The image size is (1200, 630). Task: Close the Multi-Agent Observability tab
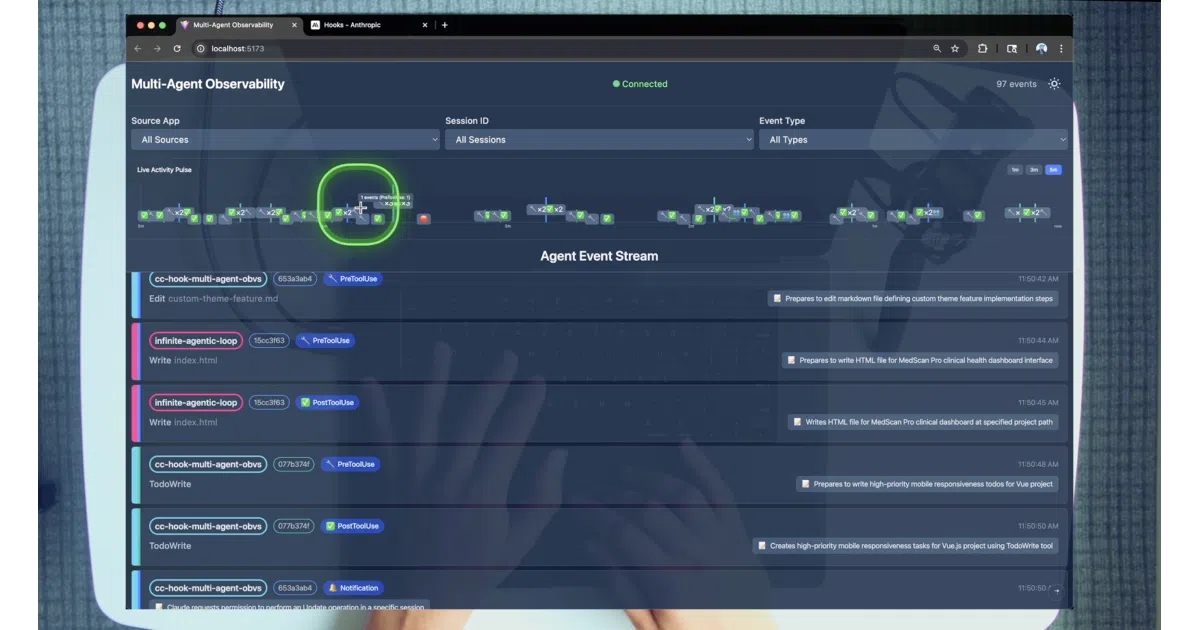point(294,25)
